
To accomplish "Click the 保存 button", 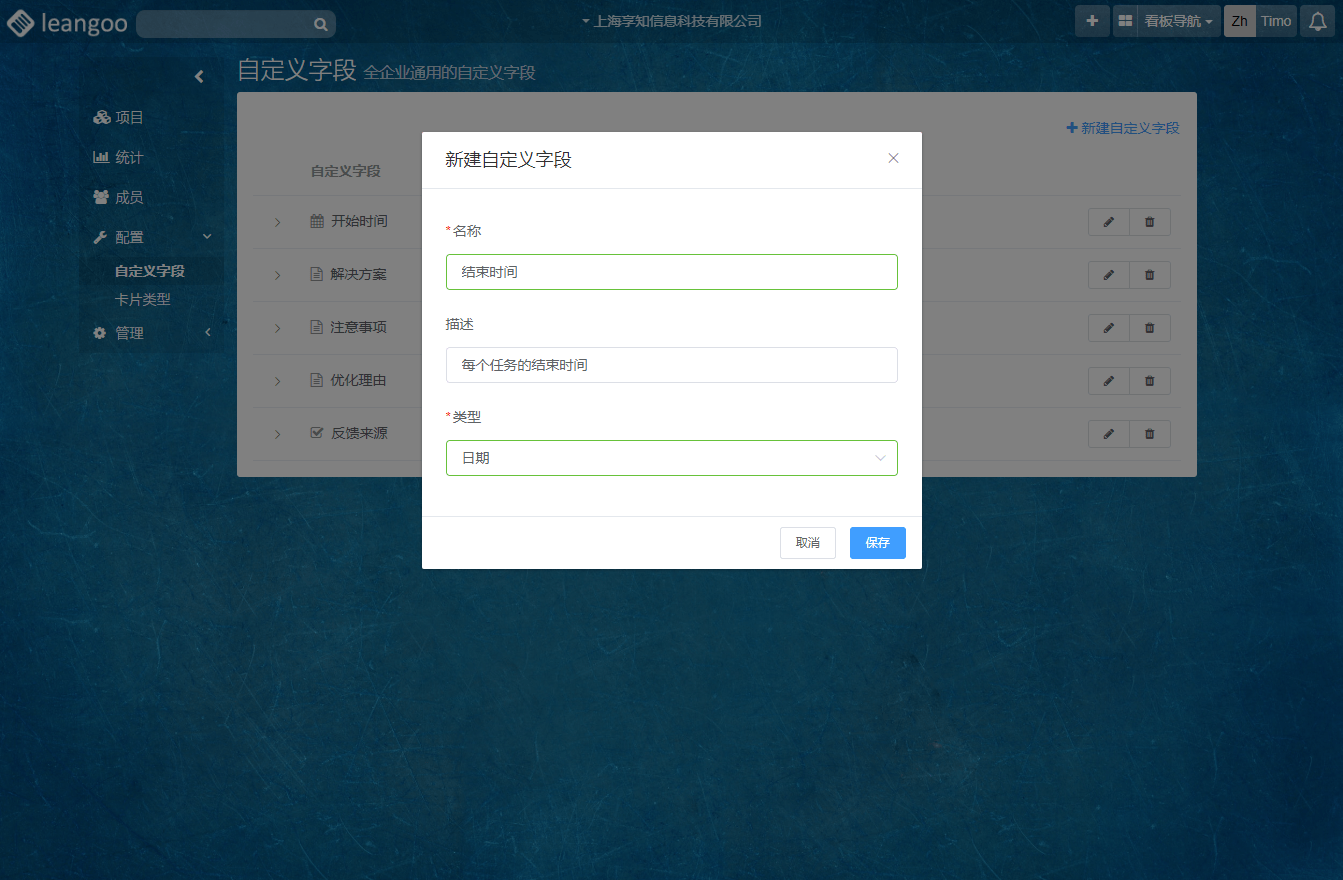I will (x=877, y=543).
